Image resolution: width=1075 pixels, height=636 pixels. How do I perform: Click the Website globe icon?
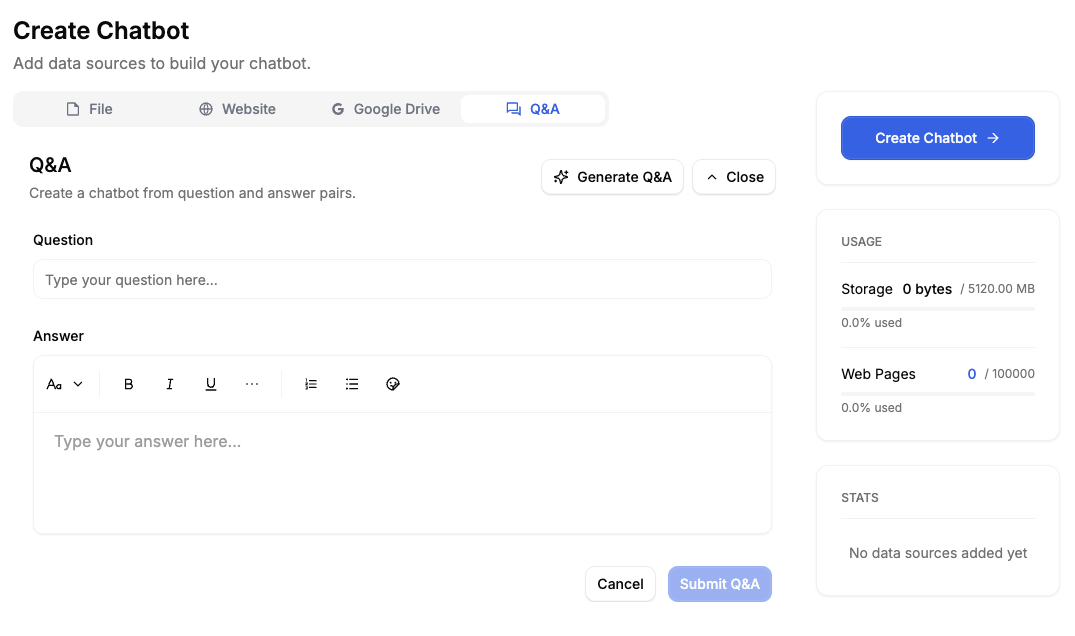[x=206, y=108]
